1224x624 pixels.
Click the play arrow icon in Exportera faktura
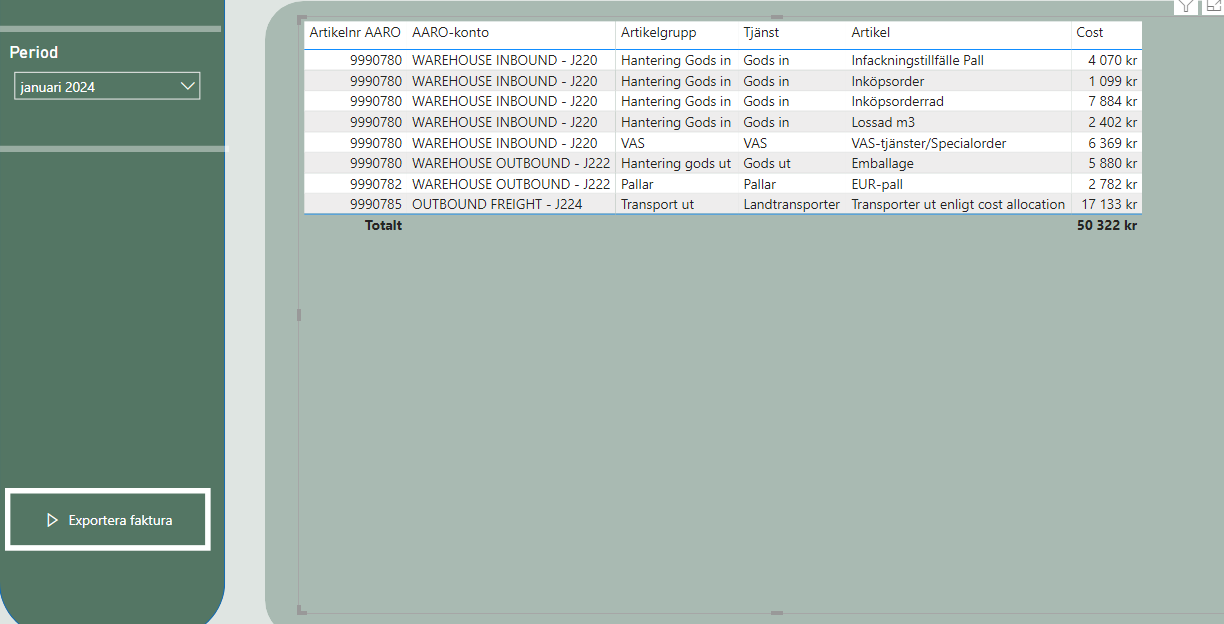[53, 520]
